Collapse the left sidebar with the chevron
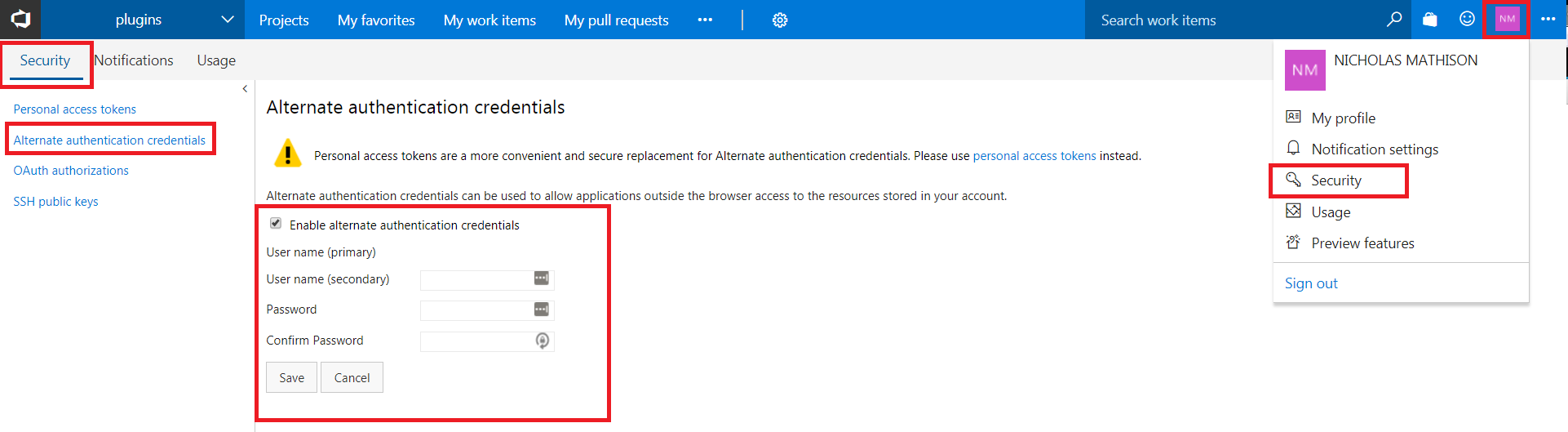The width and height of the screenshot is (1568, 432). pos(245,89)
